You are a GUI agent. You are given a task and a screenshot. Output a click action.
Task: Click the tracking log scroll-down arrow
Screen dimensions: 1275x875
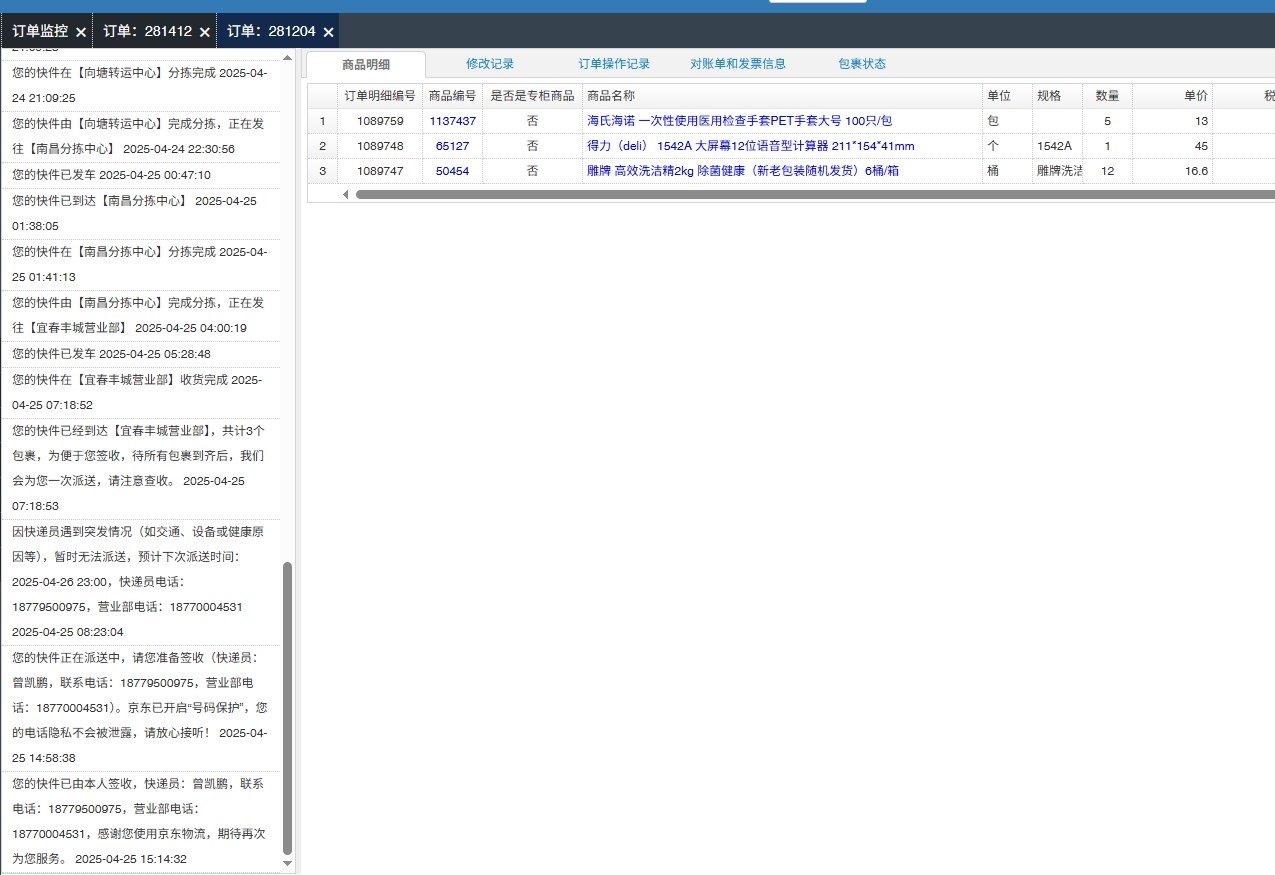[x=288, y=863]
